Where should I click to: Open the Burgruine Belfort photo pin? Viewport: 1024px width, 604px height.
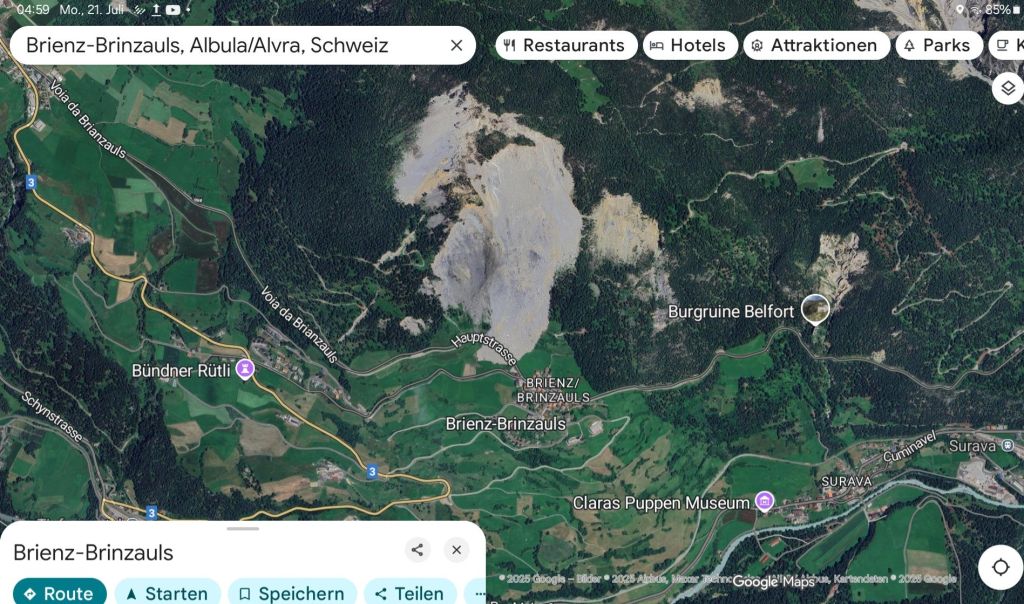click(815, 309)
